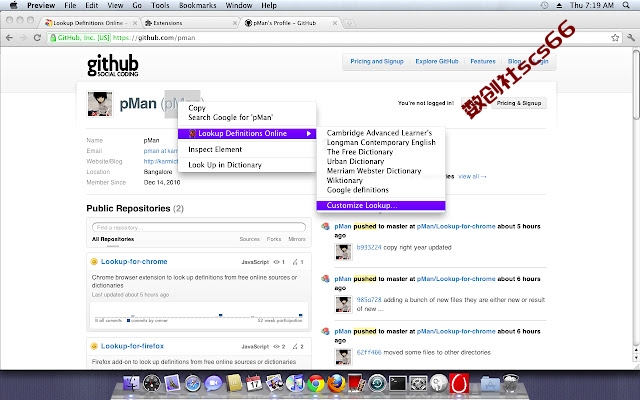Select Cambridge Advanced Learner's in submenu
Image resolution: width=640 pixels, height=400 pixels.
[381, 133]
